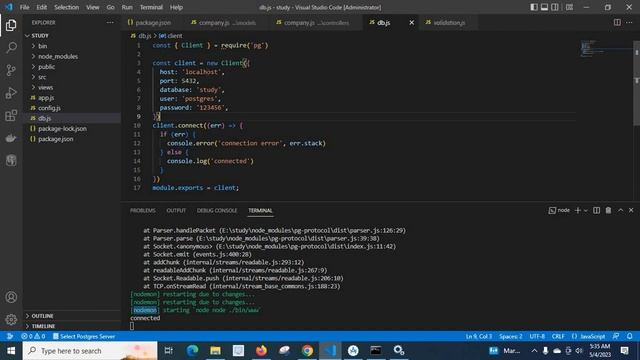Toggle the primary side bar layout
Image resolution: width=640 pixels, height=360 pixels.
(533, 7)
